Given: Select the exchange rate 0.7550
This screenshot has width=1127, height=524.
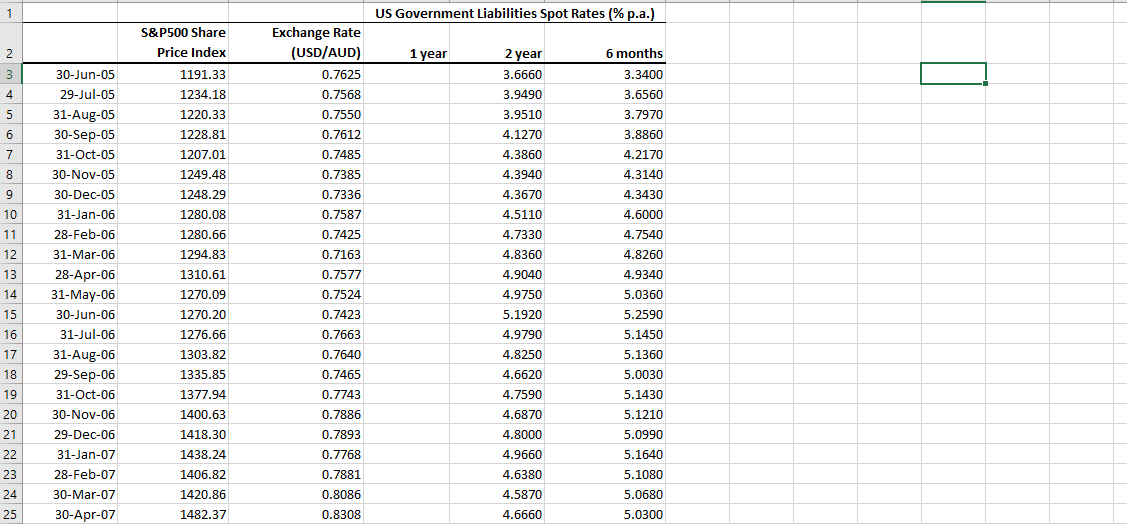Looking at the screenshot, I should pos(296,114).
